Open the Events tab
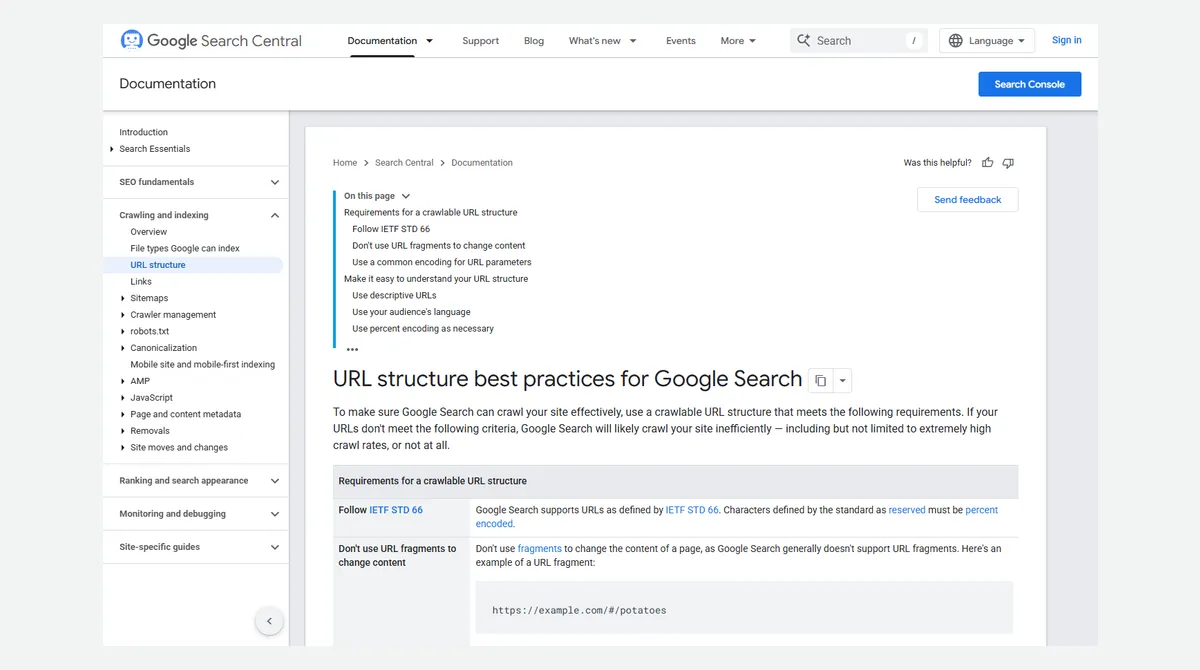The image size is (1200, 670). [x=681, y=41]
